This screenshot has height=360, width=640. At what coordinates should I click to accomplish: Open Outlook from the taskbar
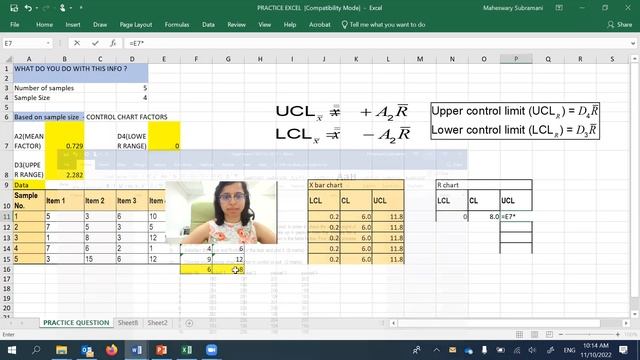point(87,350)
